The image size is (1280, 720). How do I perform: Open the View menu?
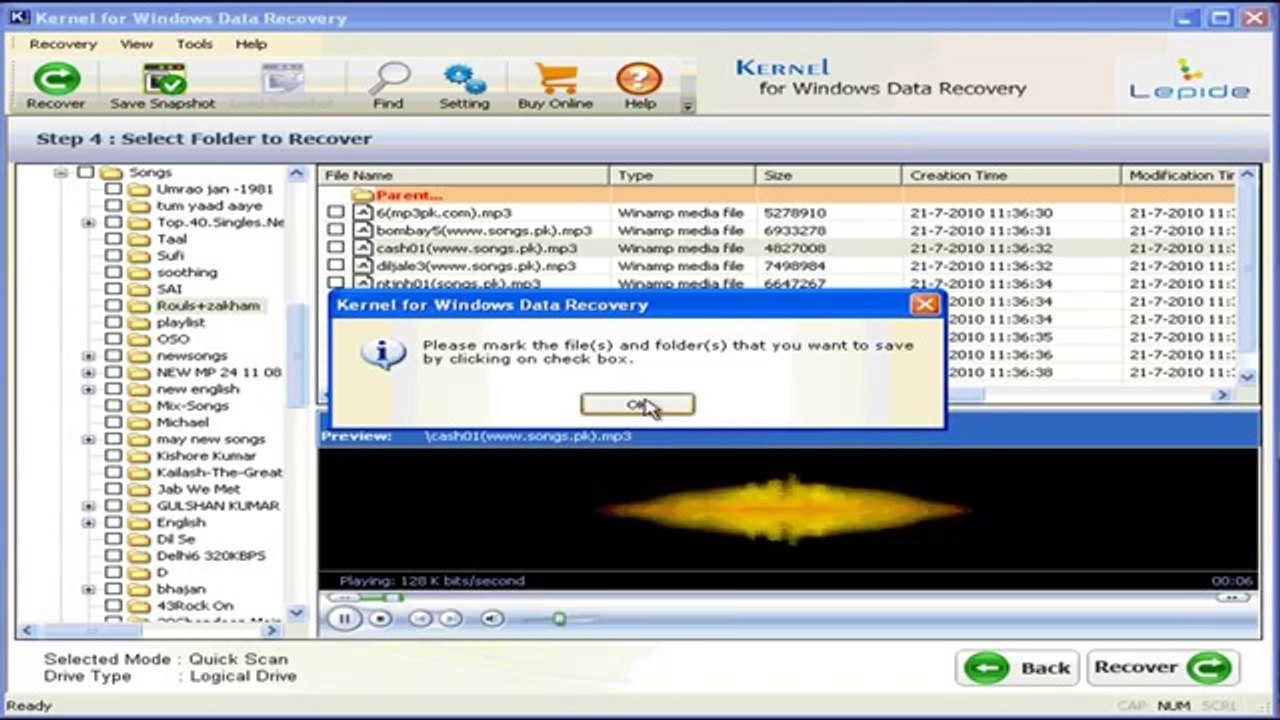[136, 44]
